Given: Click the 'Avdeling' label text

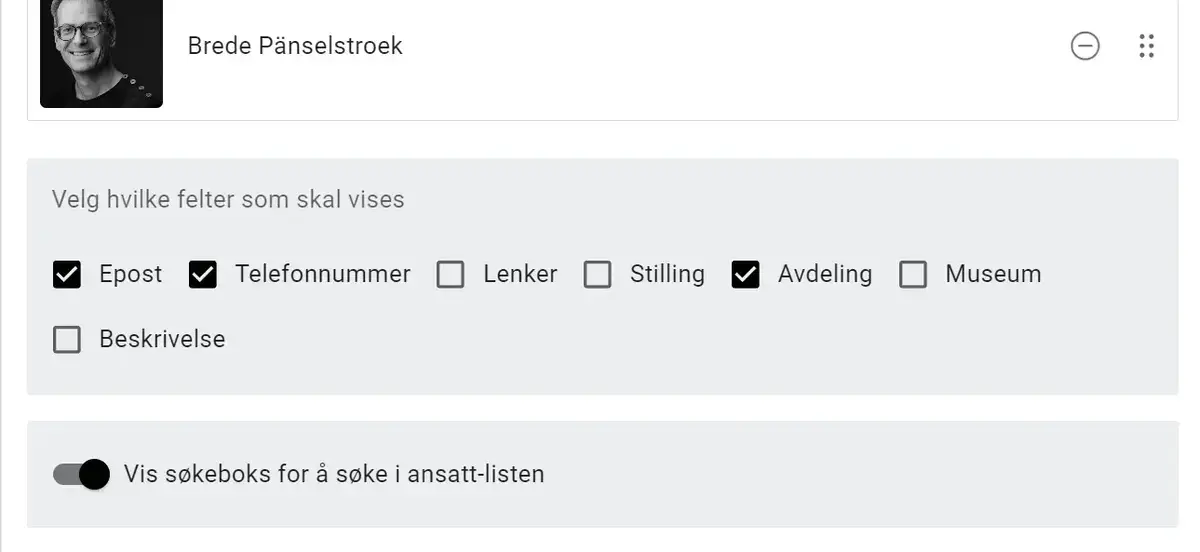Looking at the screenshot, I should 825,274.
